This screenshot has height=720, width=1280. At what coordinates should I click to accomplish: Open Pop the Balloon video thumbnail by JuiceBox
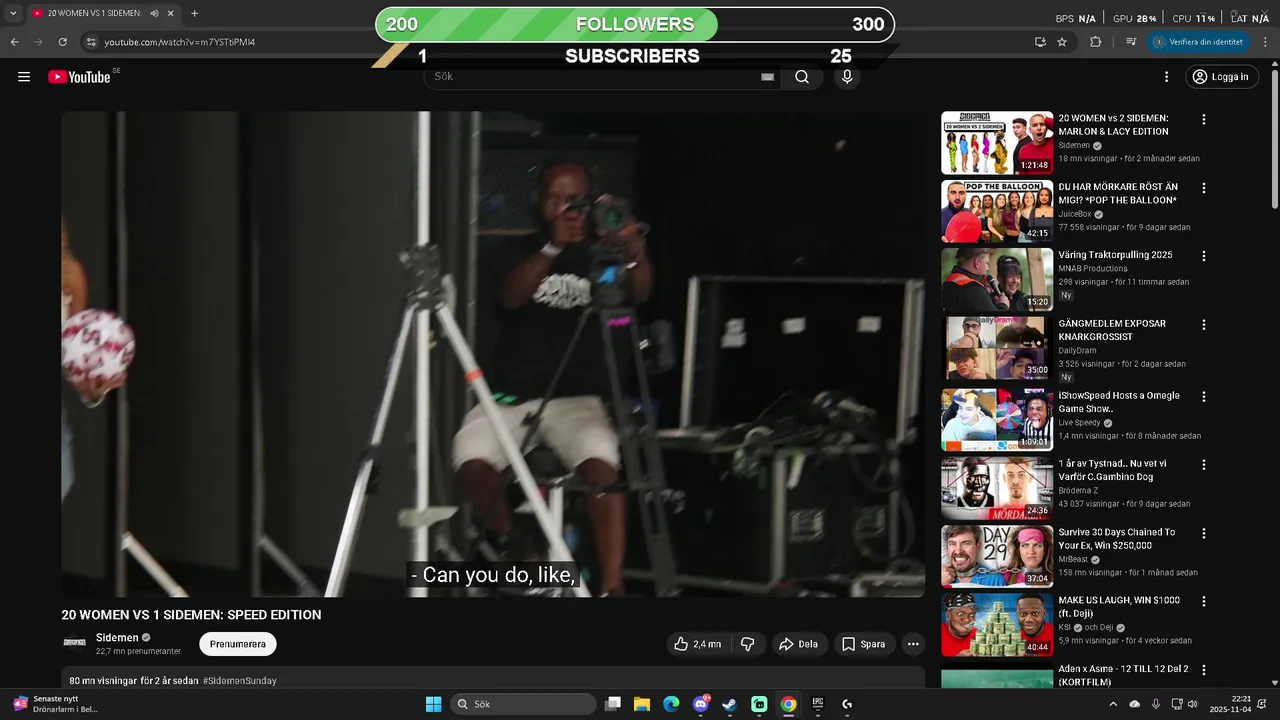pyautogui.click(x=997, y=211)
